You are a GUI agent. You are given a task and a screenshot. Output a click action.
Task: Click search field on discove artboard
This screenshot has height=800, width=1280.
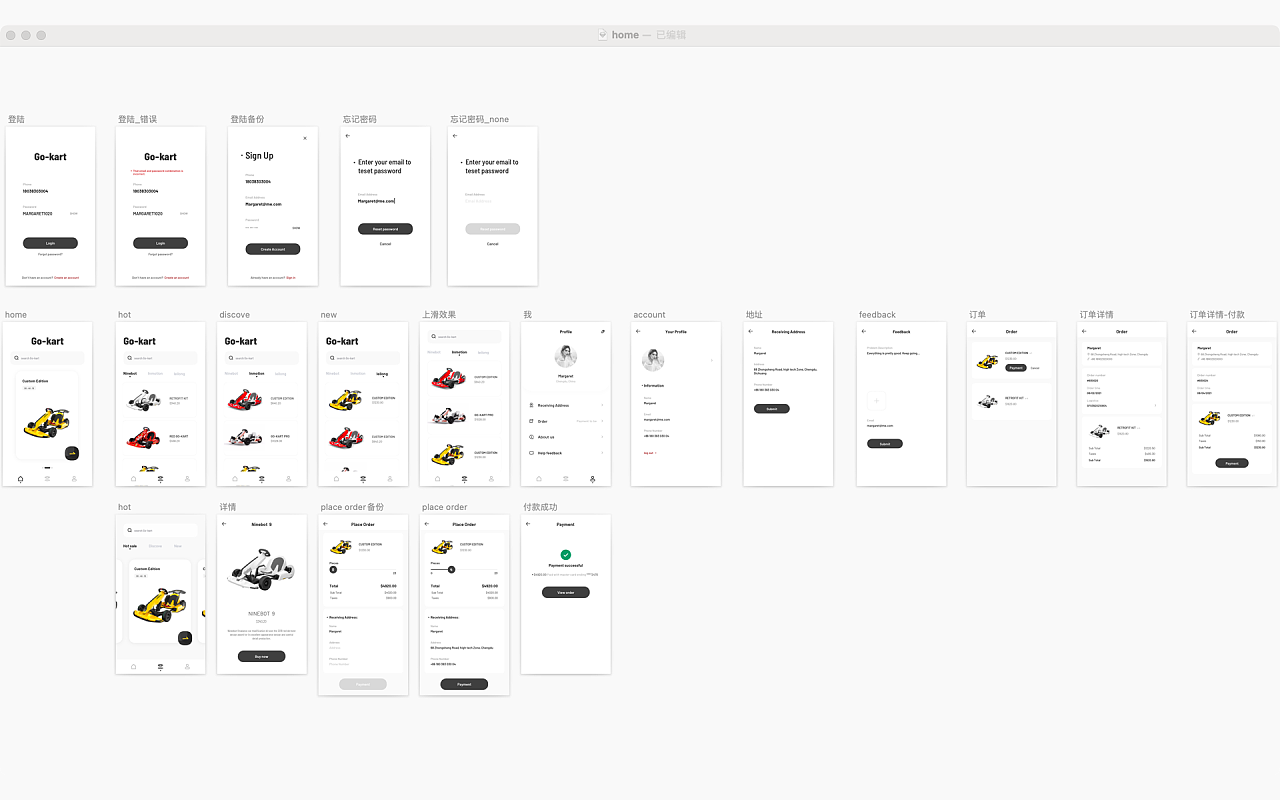pos(261,357)
